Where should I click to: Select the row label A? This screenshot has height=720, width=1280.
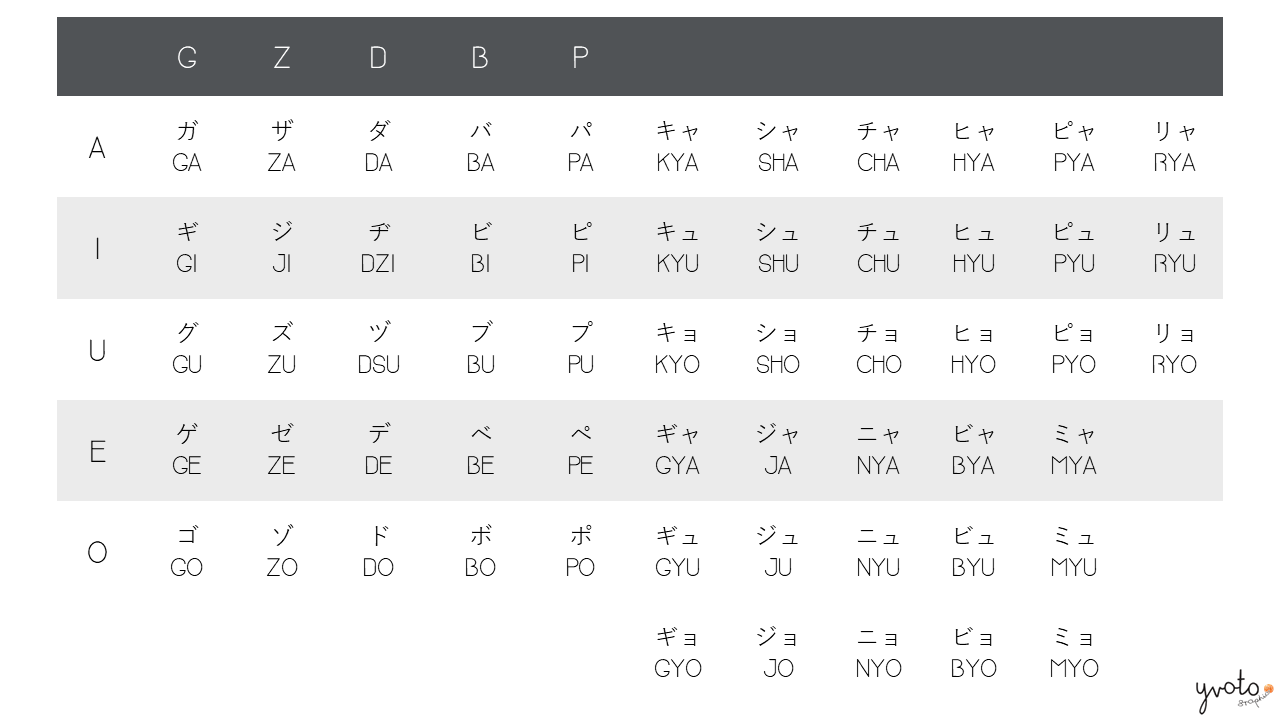[97, 148]
